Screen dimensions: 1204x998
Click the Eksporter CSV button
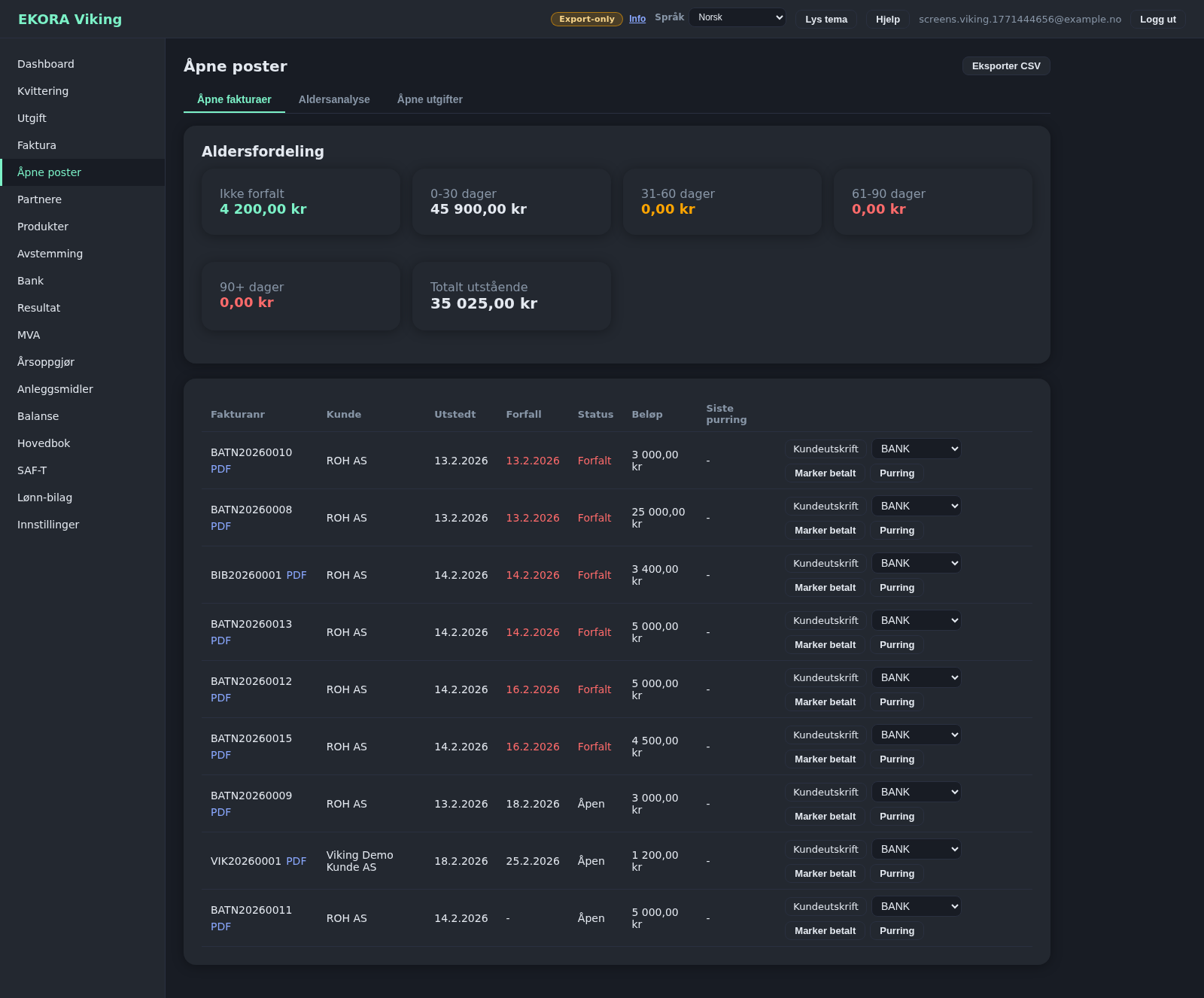pyautogui.click(x=1005, y=66)
